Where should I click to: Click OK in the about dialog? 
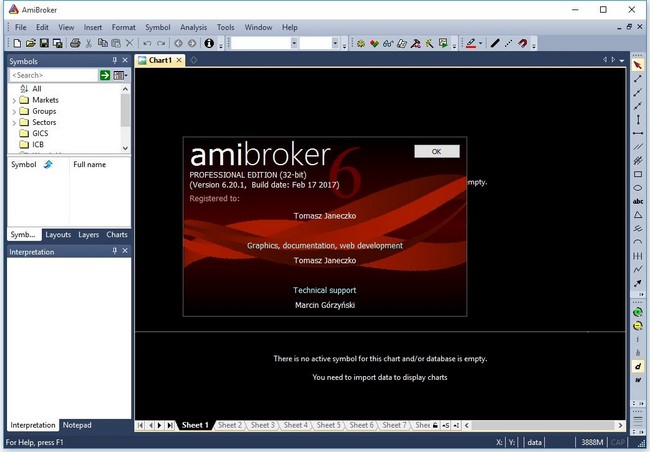click(437, 151)
